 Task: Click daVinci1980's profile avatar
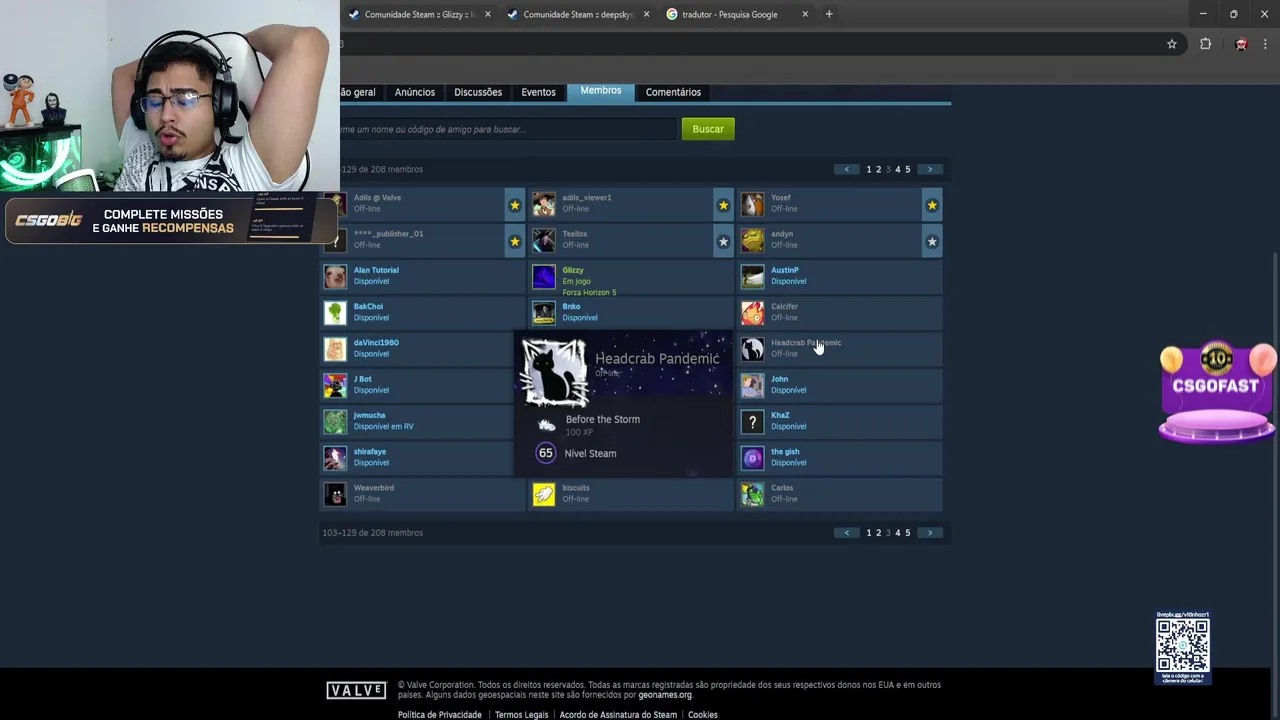[335, 349]
